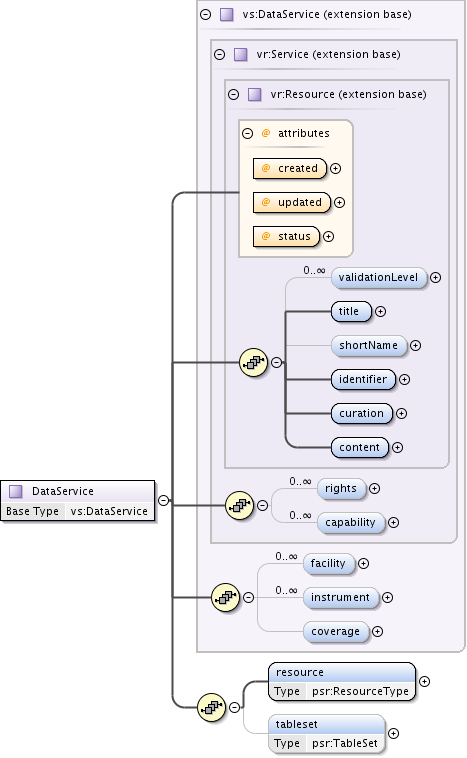Expand the resource element plus icon
467x758 pixels.
coord(424,681)
